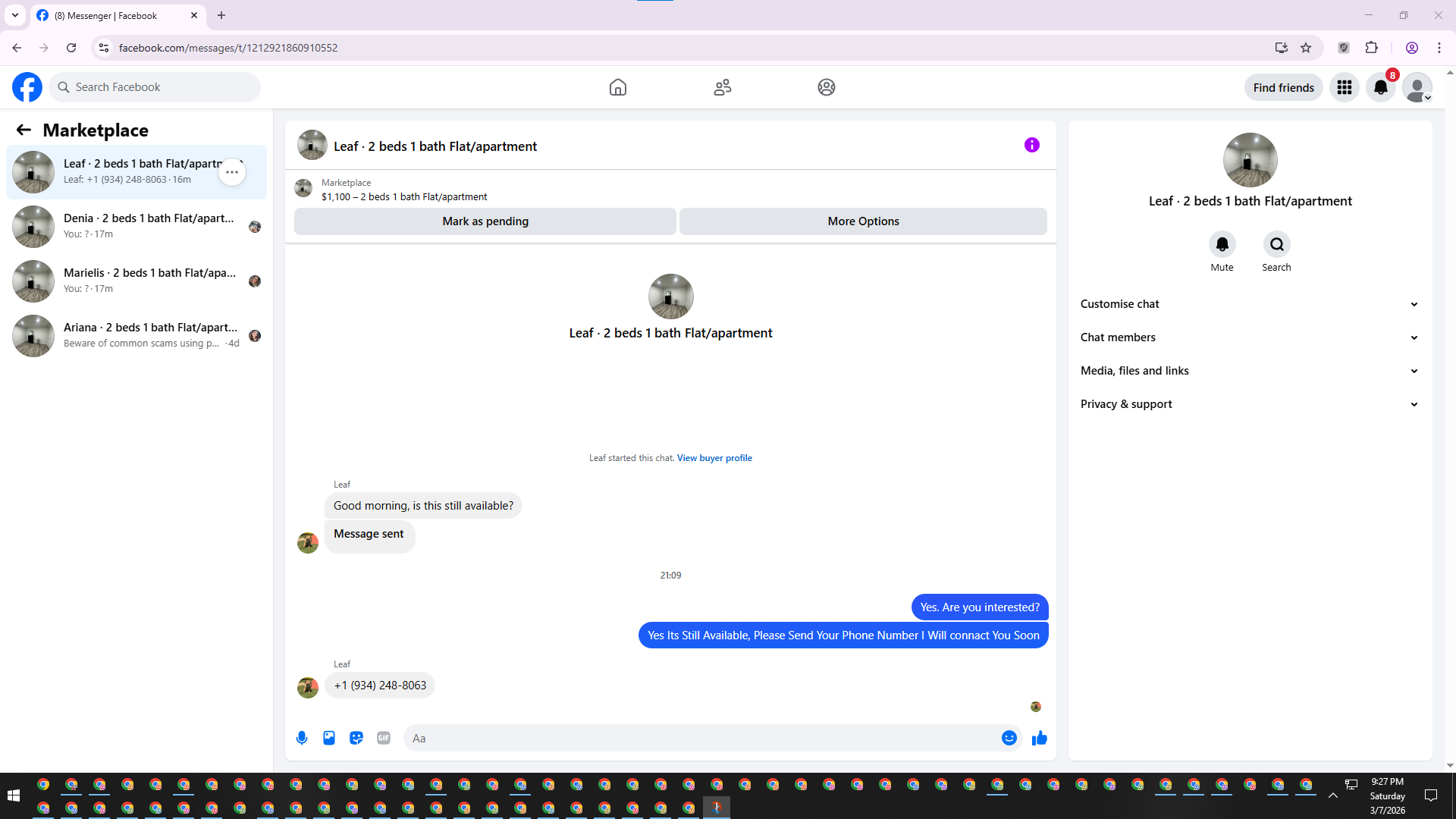Click 'Yes. Are you interested?' message

coord(980,607)
